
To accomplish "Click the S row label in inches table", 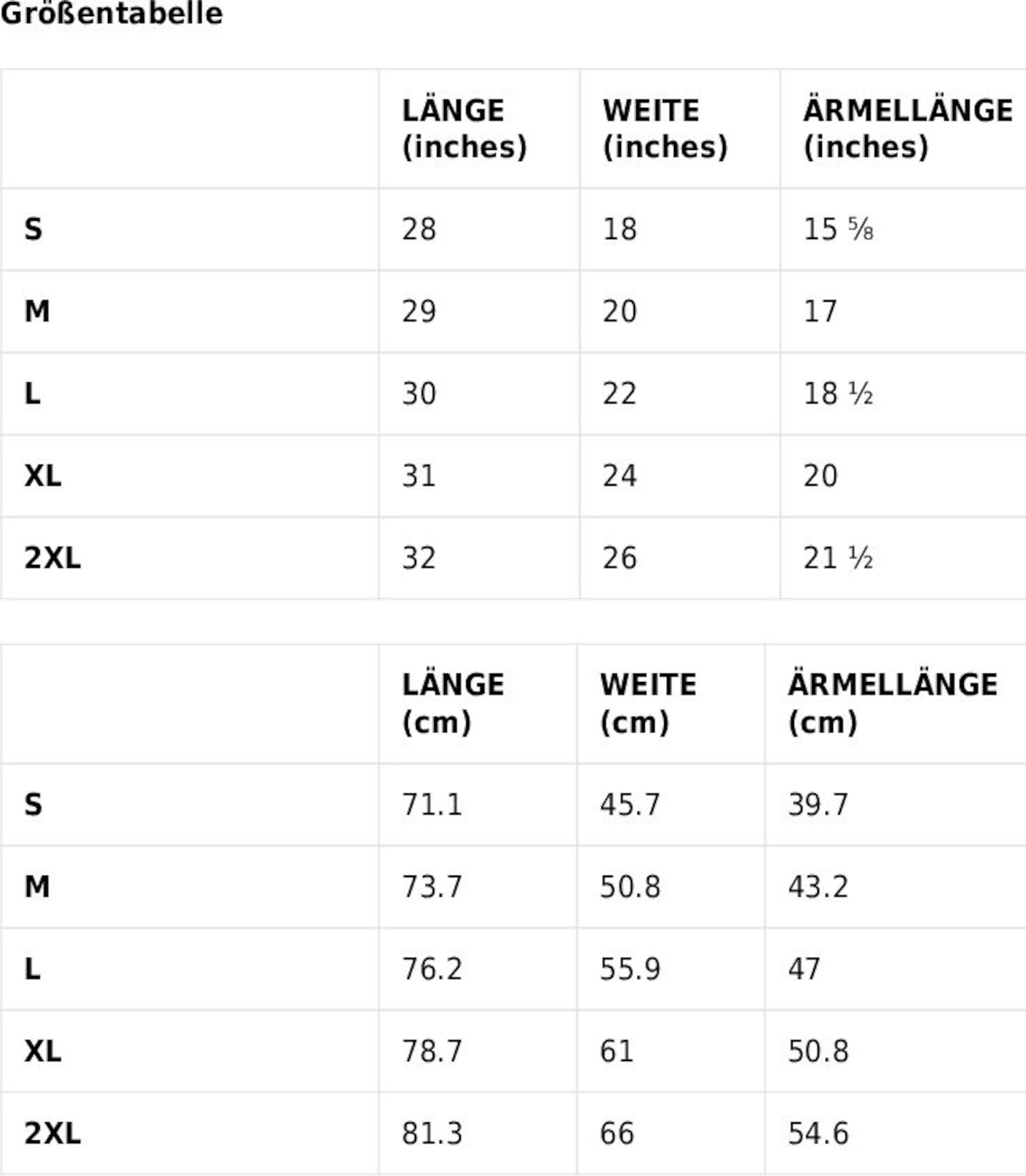I will (34, 229).
